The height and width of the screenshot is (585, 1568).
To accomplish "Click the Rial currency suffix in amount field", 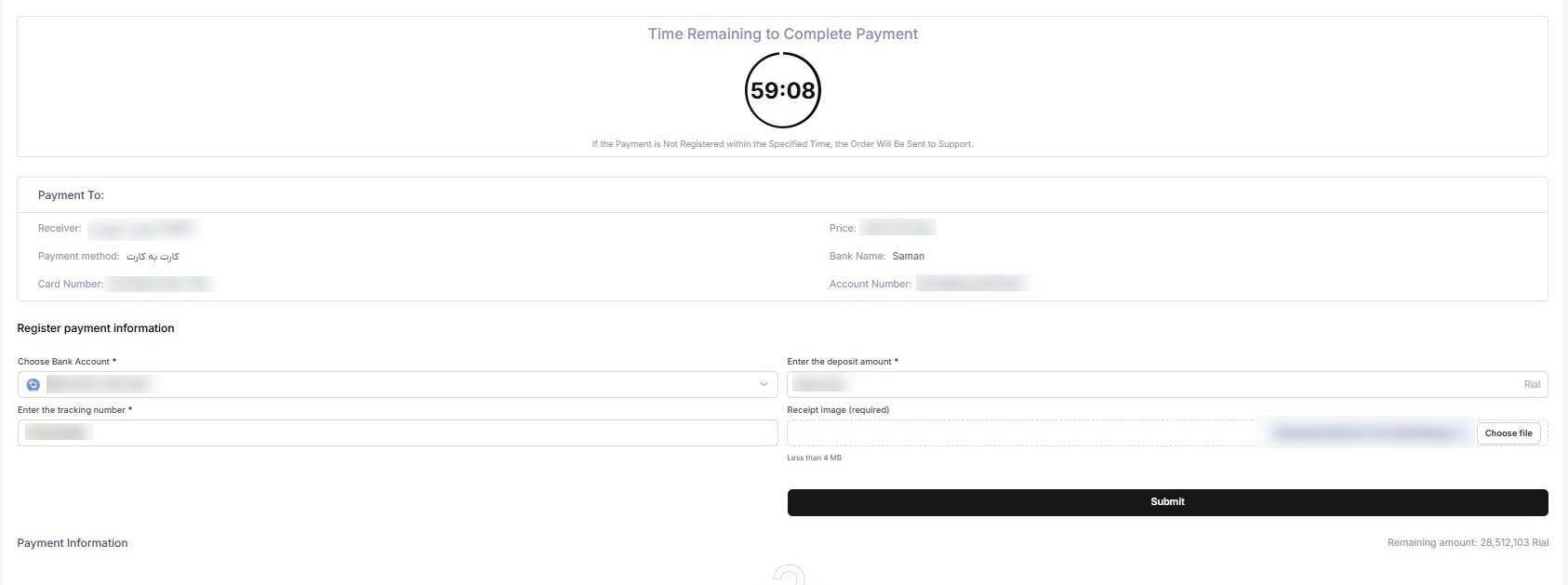I will tap(1532, 384).
